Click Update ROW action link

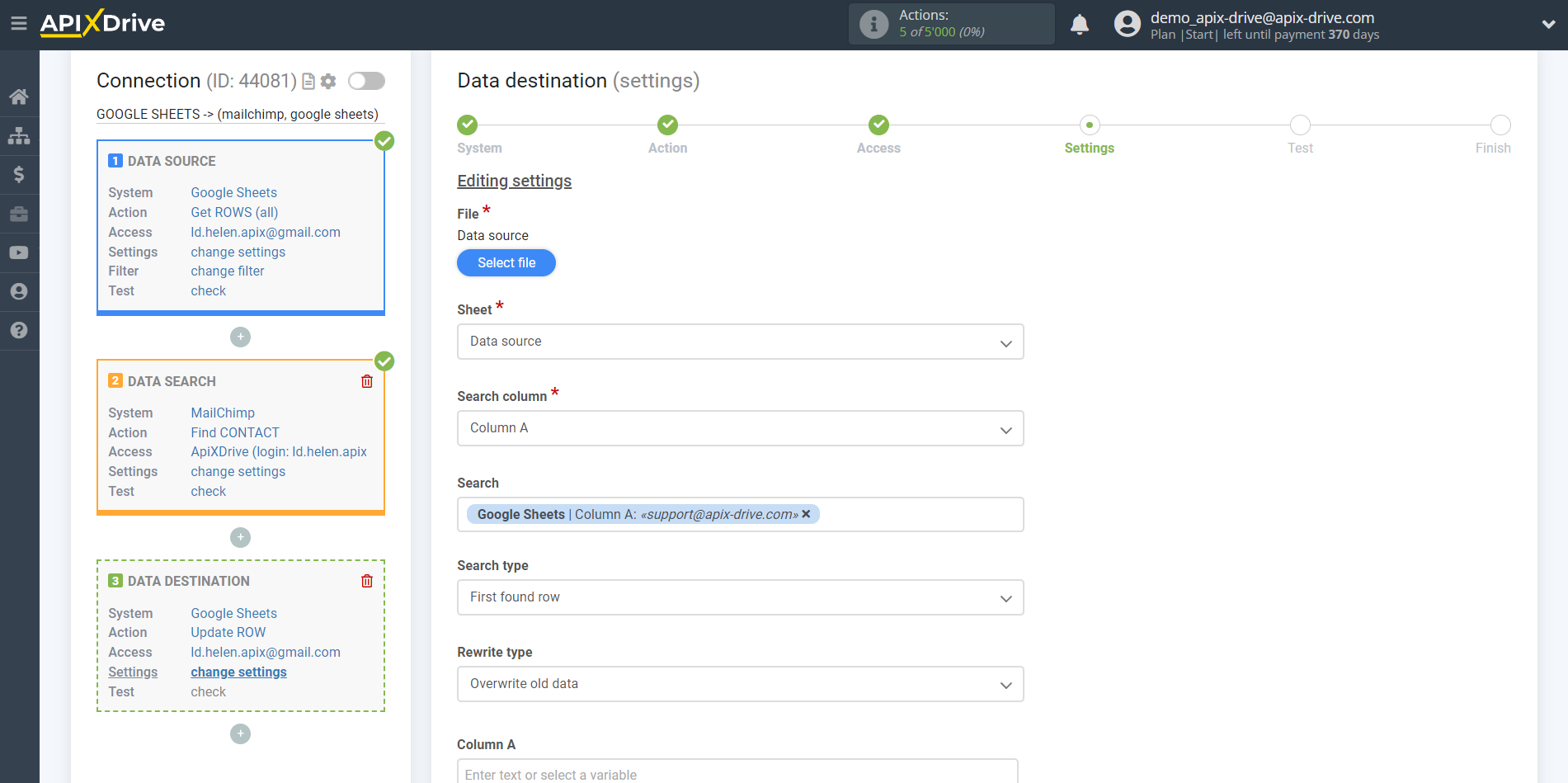click(x=228, y=632)
